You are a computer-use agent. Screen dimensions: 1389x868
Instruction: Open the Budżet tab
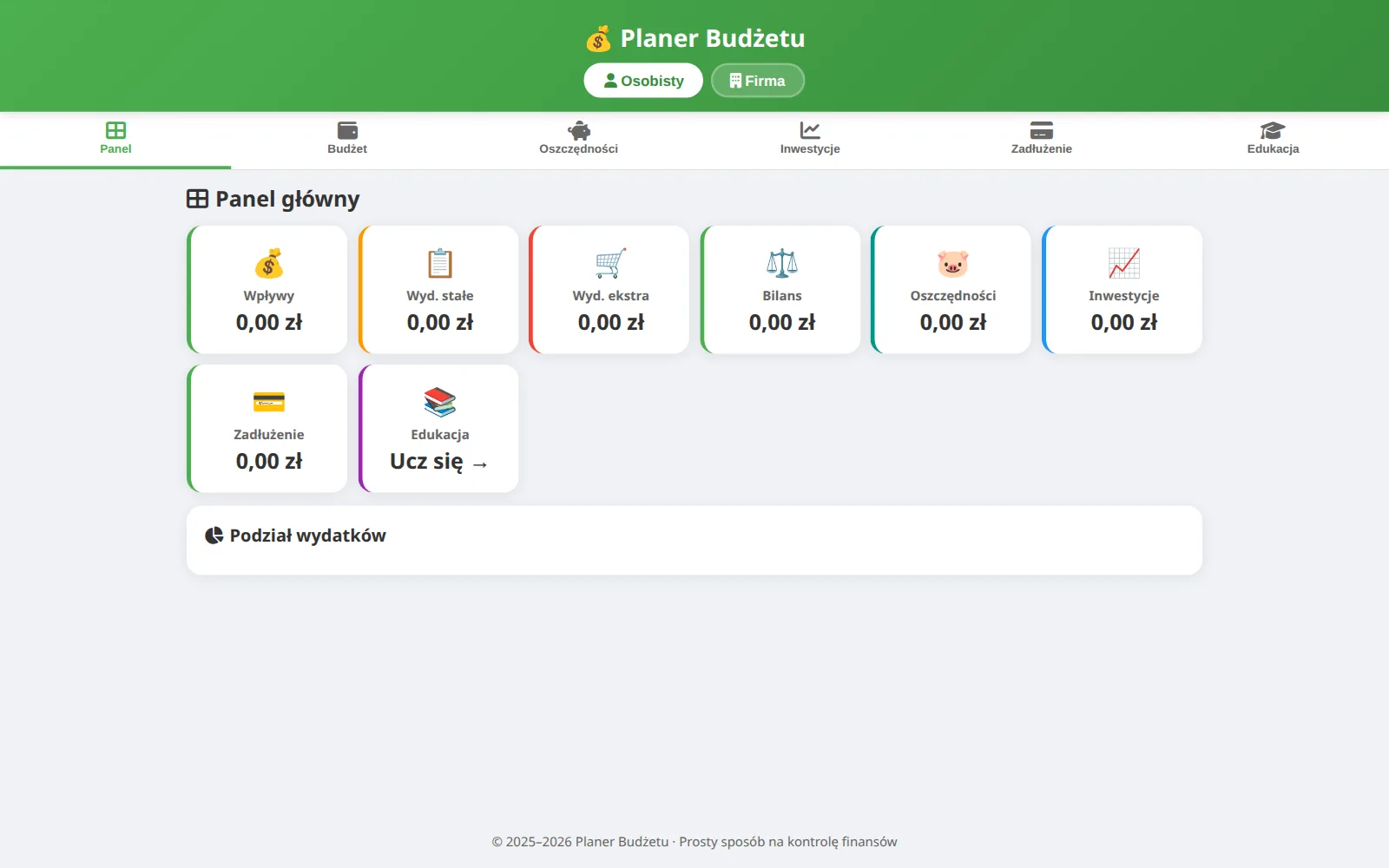(x=347, y=139)
